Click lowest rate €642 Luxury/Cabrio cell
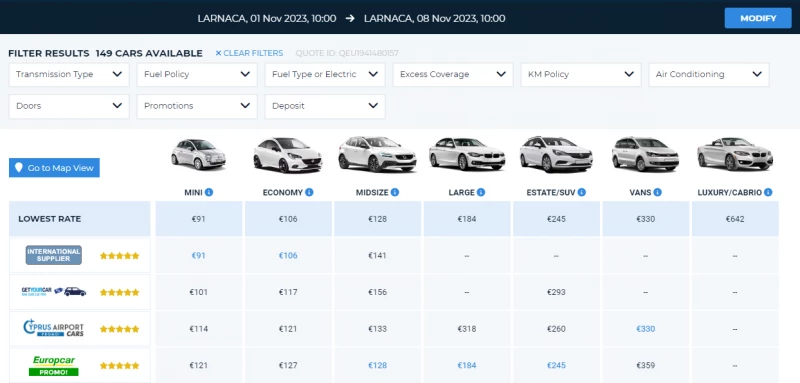 (735, 219)
